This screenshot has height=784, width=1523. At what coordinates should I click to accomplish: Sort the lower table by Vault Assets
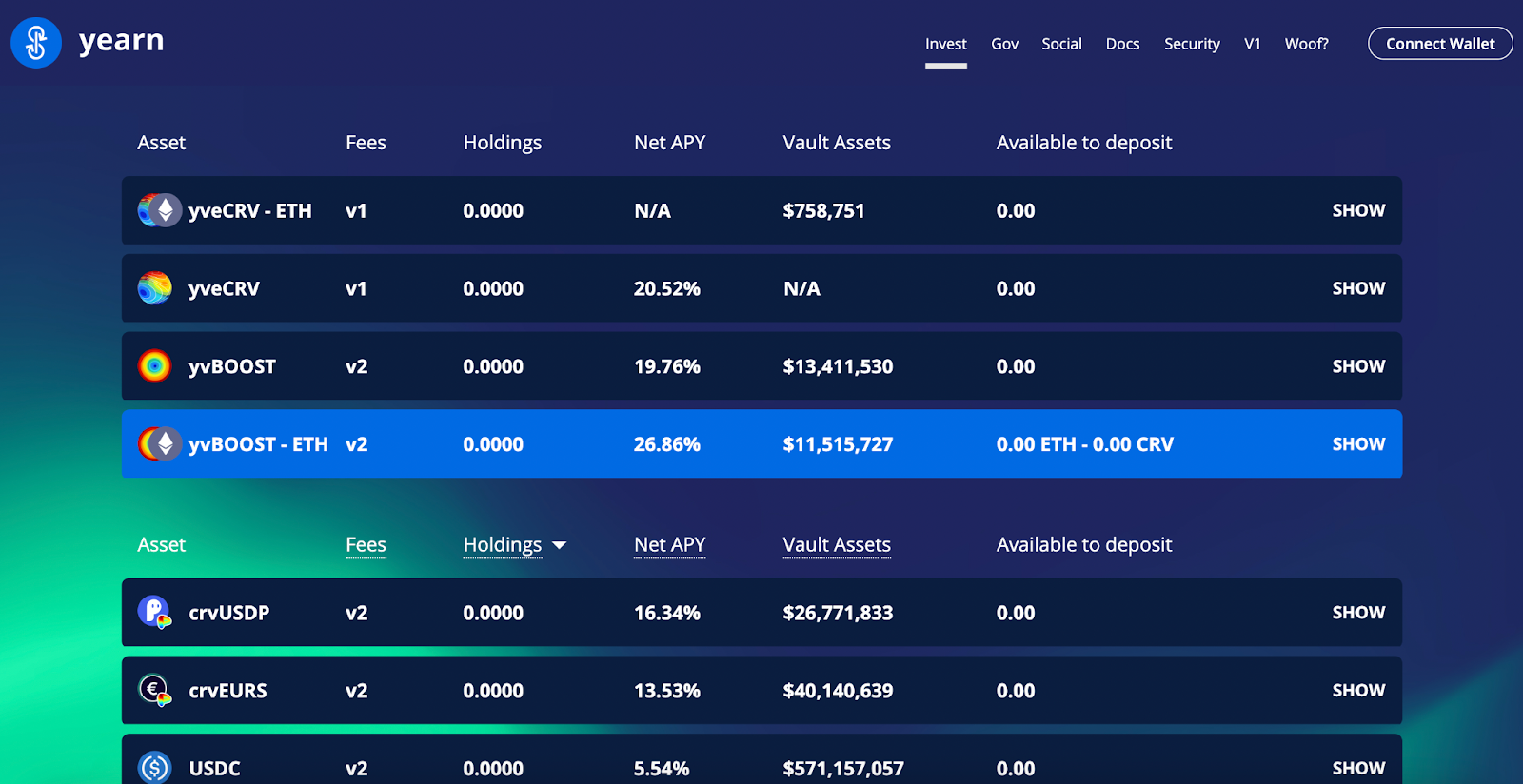coord(837,544)
